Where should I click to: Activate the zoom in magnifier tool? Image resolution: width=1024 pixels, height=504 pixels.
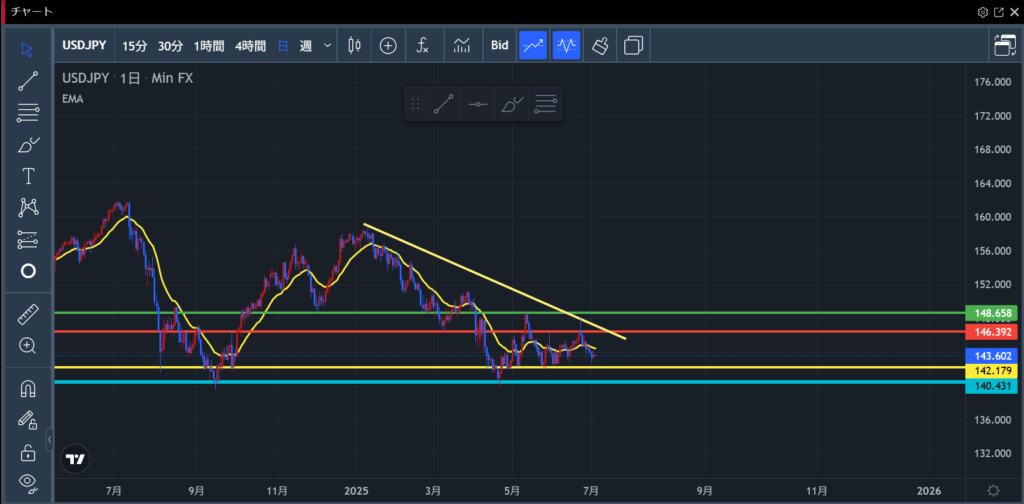click(x=27, y=345)
